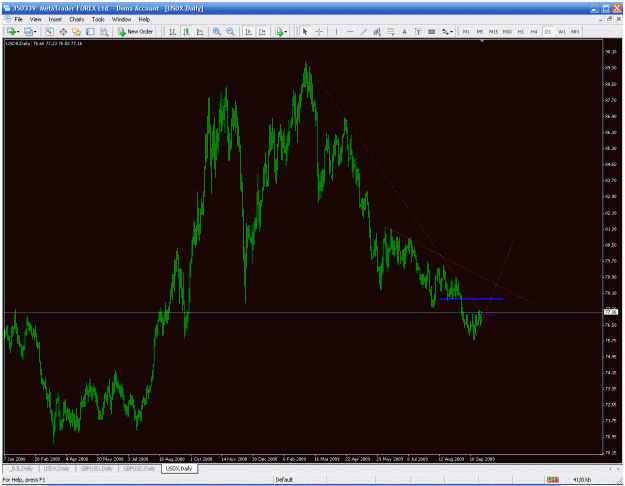Open the Strategy Tester icon
Viewport: 625px width, 486px height.
[104, 31]
